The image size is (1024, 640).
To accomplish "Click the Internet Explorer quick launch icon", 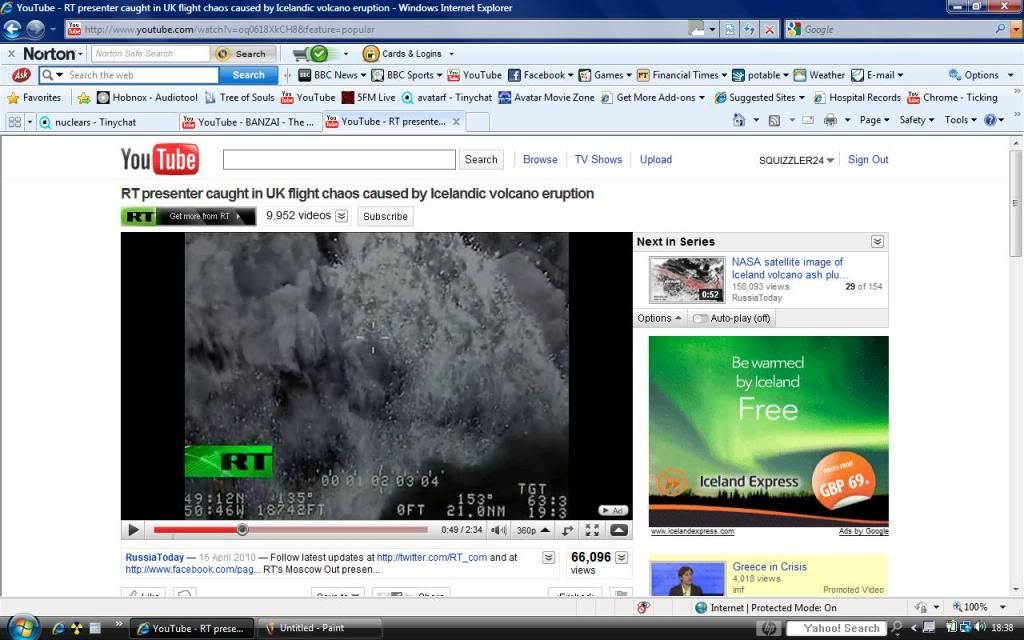I will pos(58,628).
